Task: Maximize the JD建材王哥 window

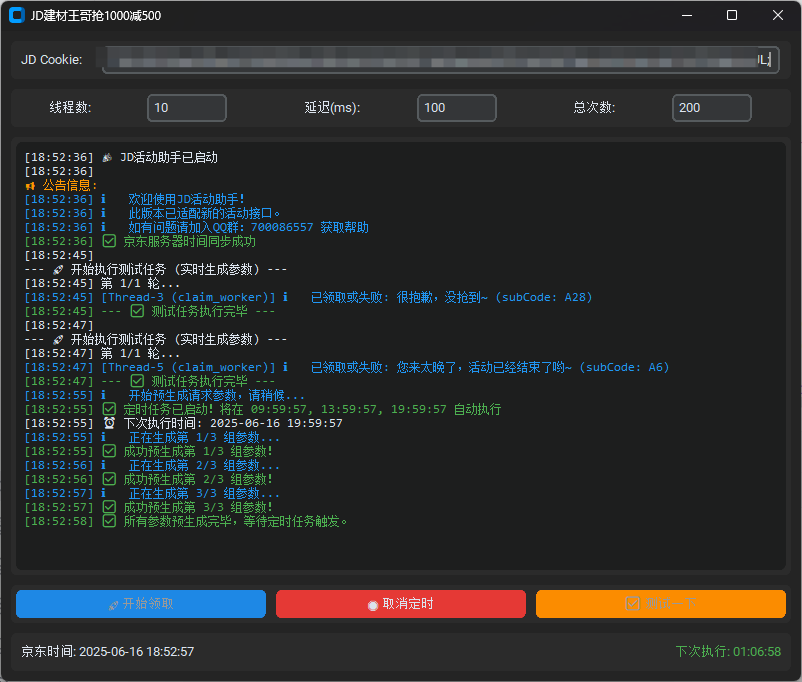Action: tap(732, 16)
